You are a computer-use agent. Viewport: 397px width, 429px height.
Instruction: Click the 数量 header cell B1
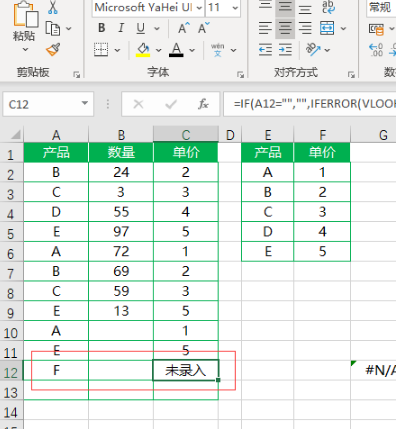[121, 152]
